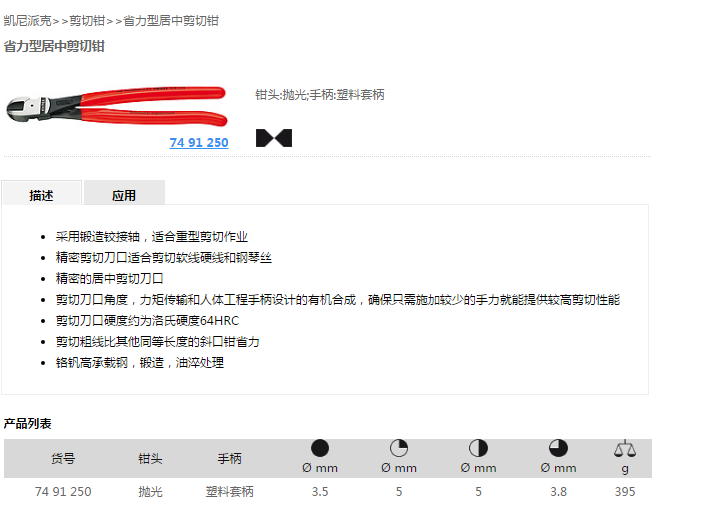
Task: Click the g unit label under scale
Action: 625,468
